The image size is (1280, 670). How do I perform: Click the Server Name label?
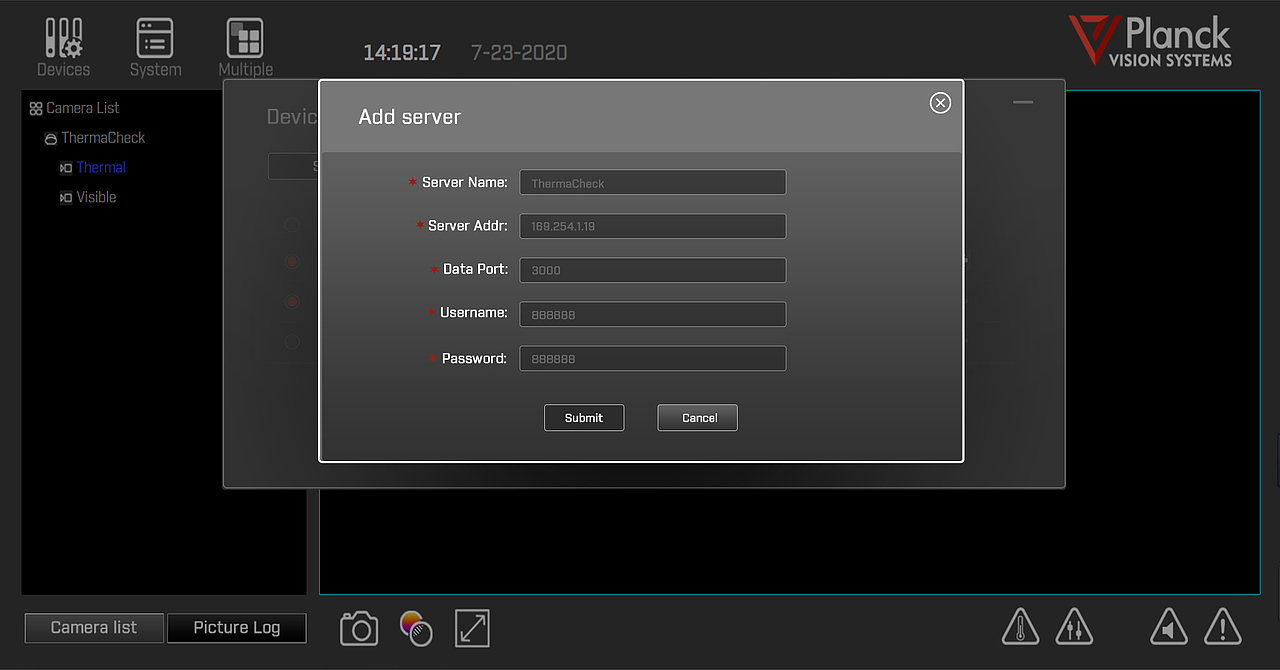[x=465, y=183]
